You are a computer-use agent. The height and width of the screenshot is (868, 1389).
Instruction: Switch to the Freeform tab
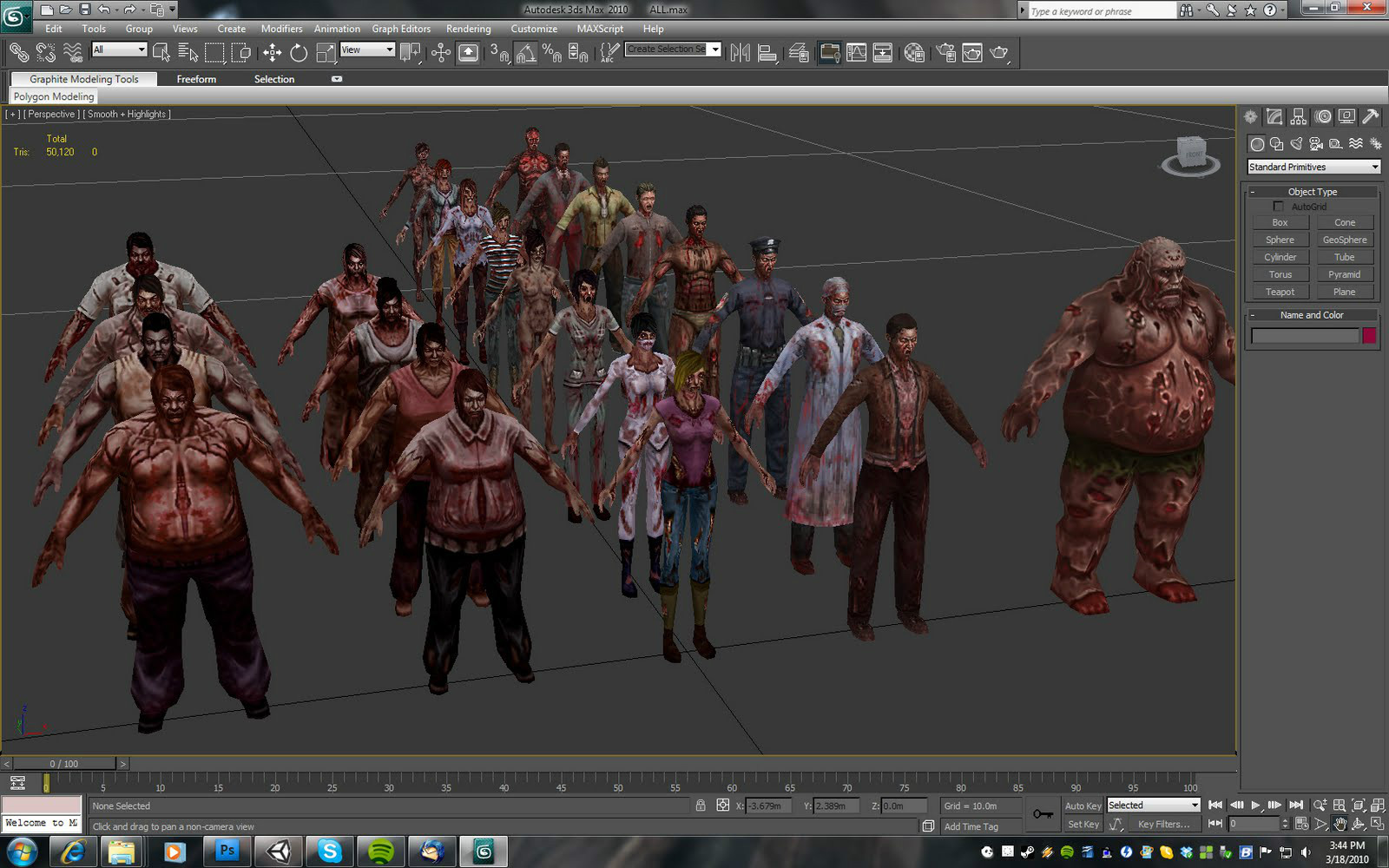tap(196, 79)
